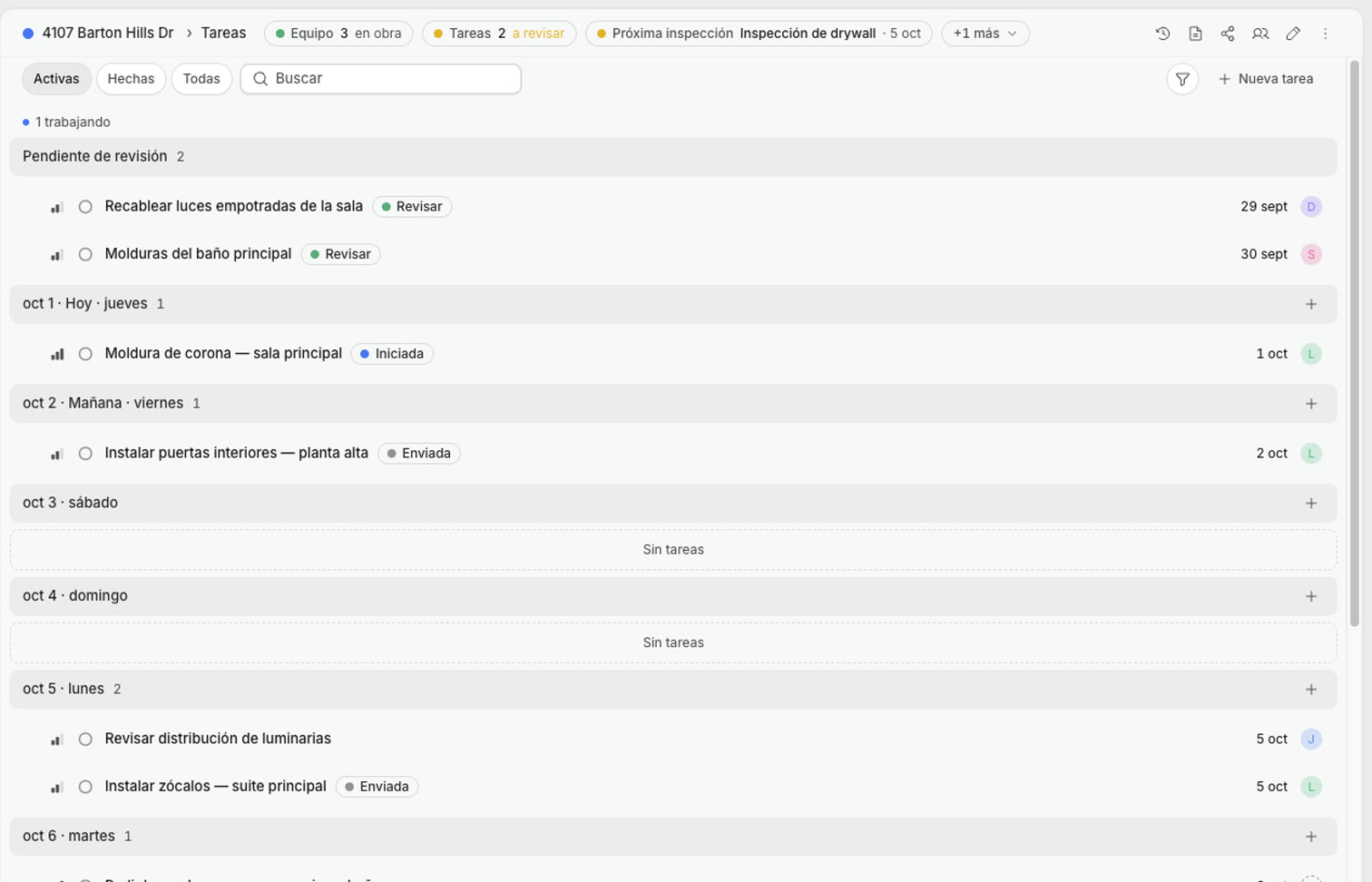Click priority bars icon for Moldura de corona
1372x882 pixels.
[x=57, y=354]
